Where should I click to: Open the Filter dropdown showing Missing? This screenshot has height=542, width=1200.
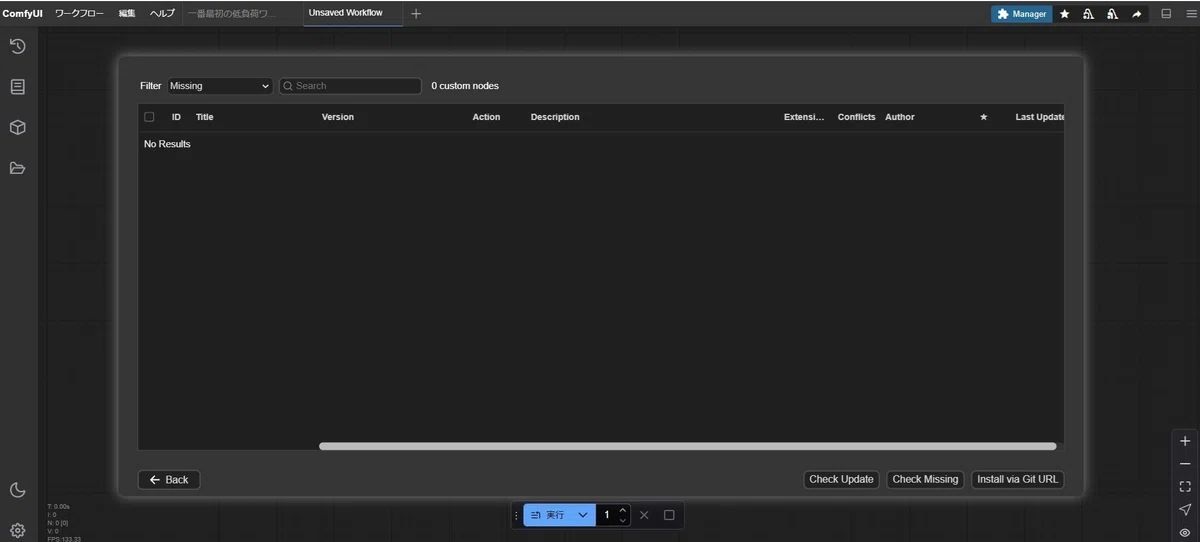coord(220,86)
